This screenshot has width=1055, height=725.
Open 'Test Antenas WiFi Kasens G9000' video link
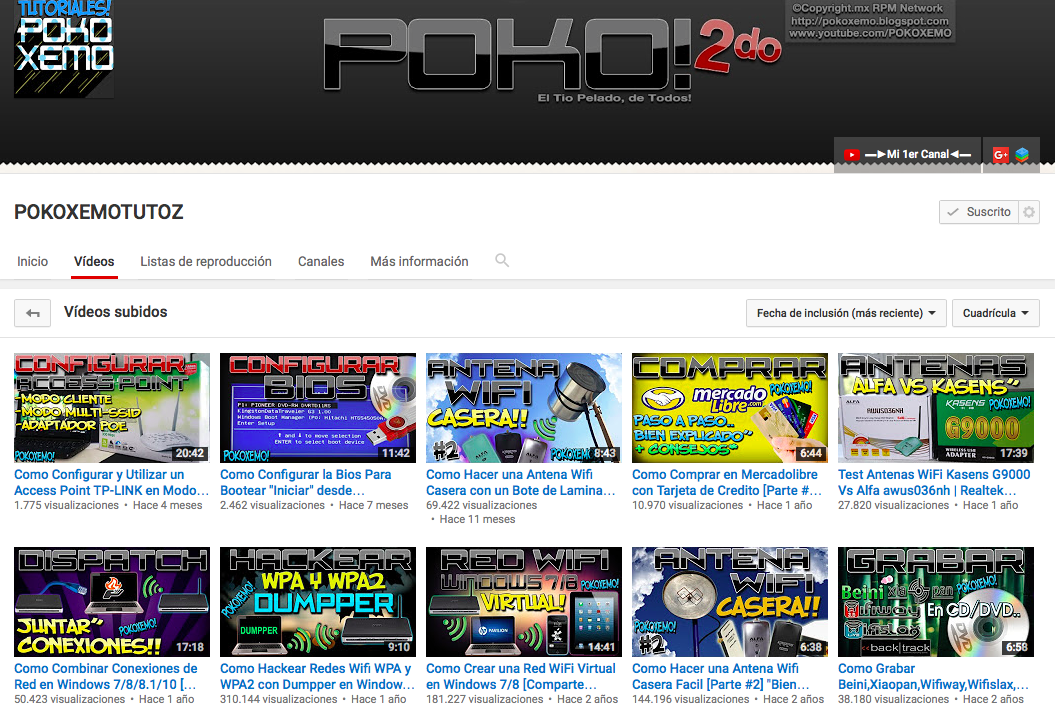[x=934, y=482]
